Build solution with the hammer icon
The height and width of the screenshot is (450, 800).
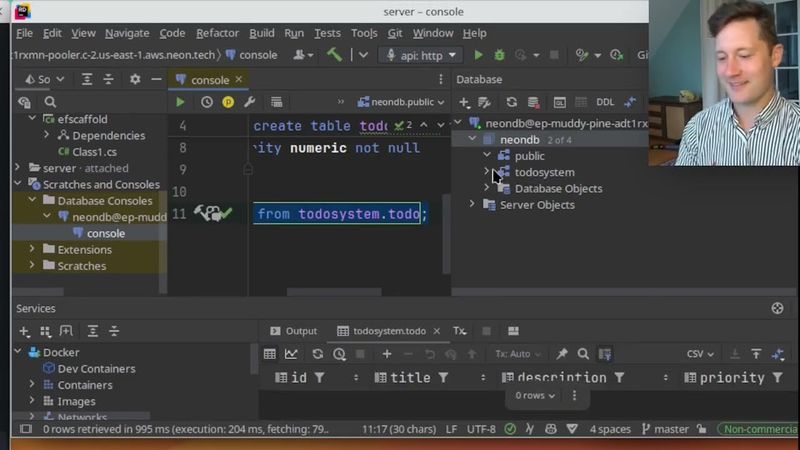(x=334, y=55)
